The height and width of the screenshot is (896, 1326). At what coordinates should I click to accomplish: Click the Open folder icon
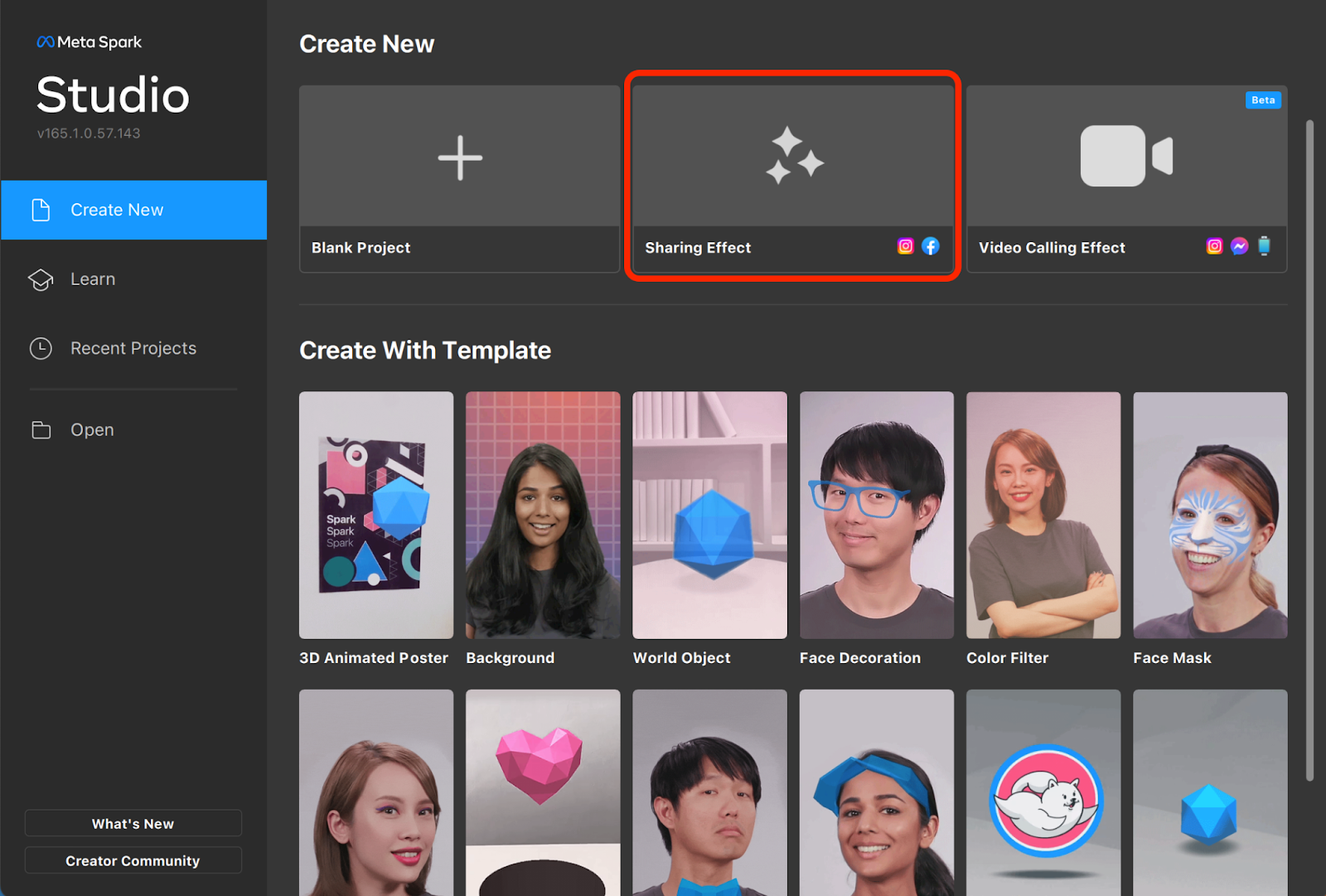click(x=41, y=430)
